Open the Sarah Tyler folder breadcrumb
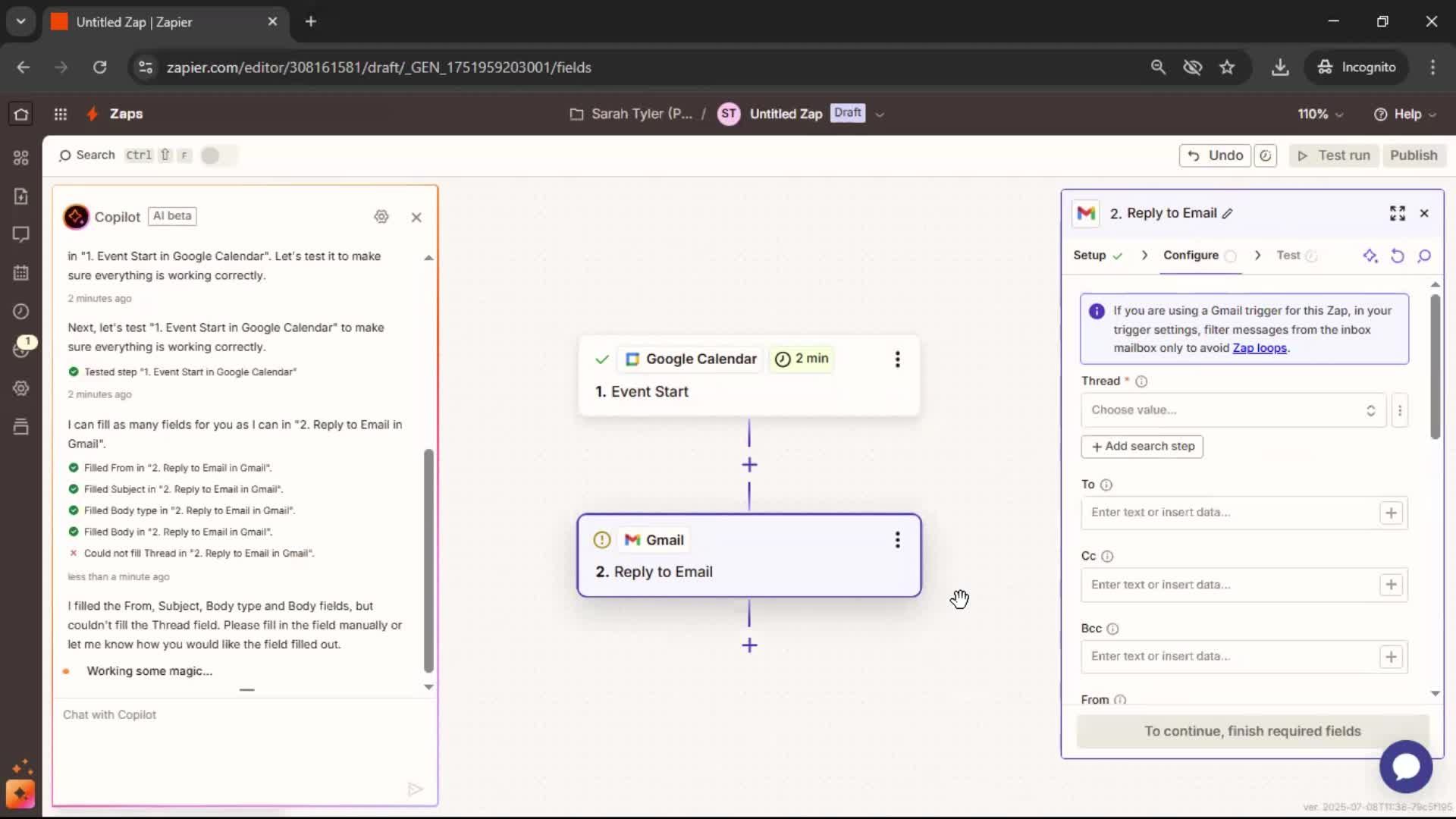 631,114
